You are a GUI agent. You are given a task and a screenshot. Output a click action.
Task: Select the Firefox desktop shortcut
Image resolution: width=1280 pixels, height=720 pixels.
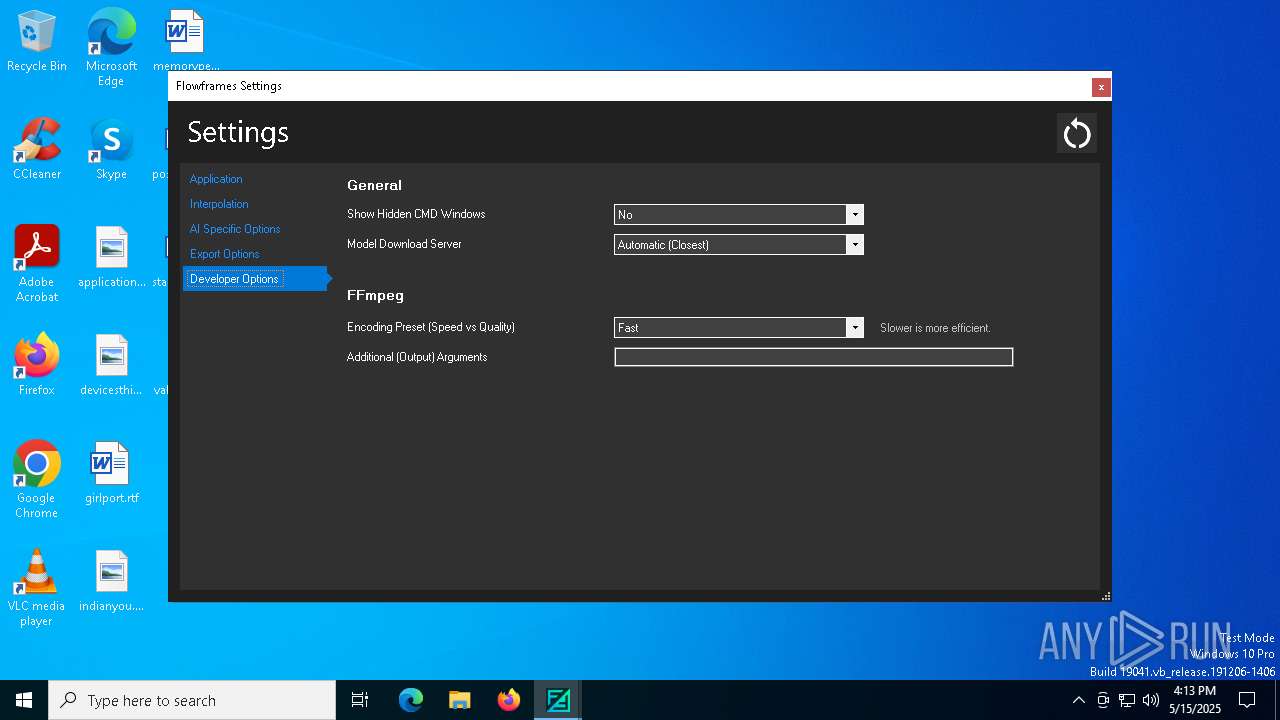click(37, 365)
